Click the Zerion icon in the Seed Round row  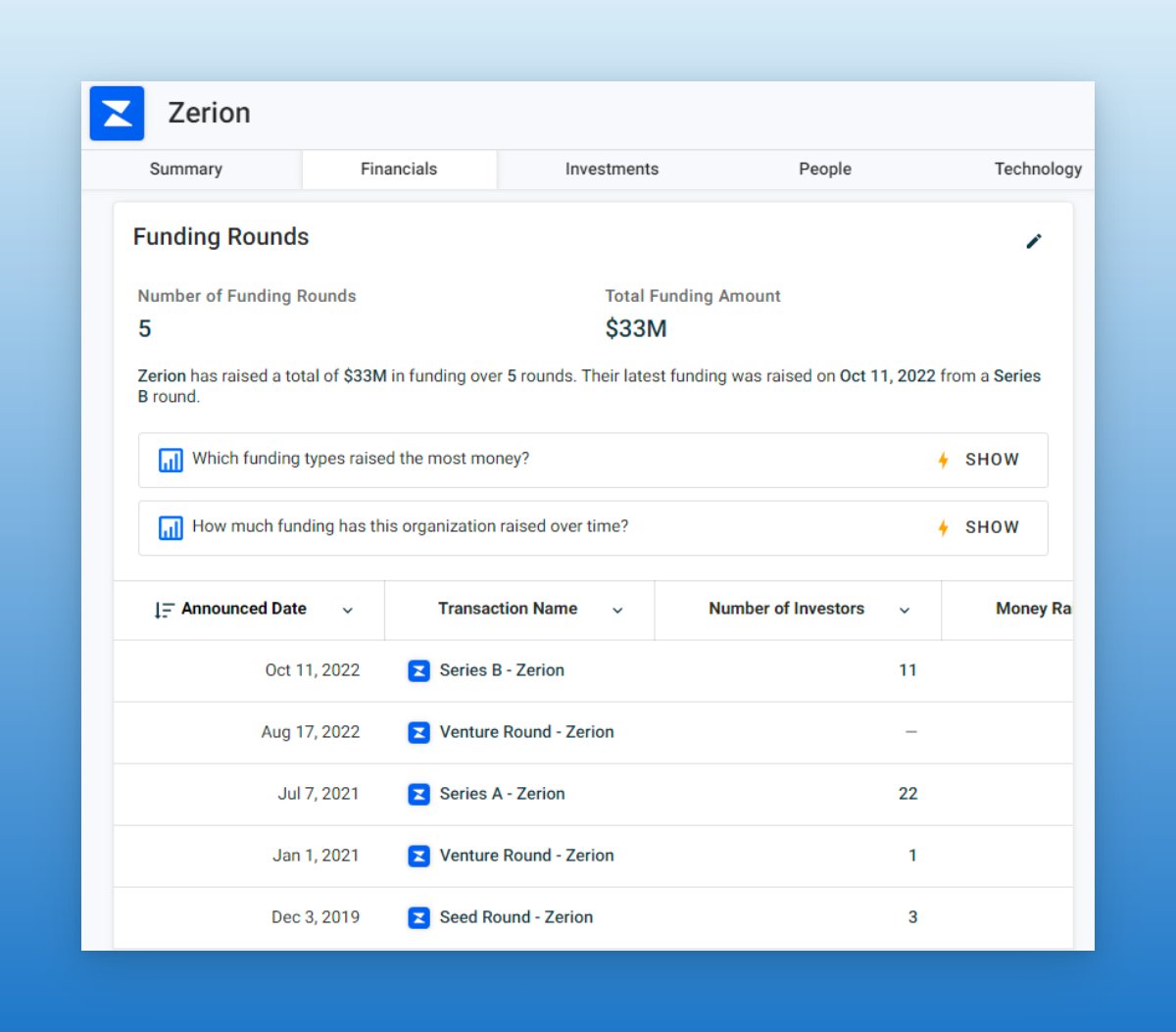click(418, 918)
